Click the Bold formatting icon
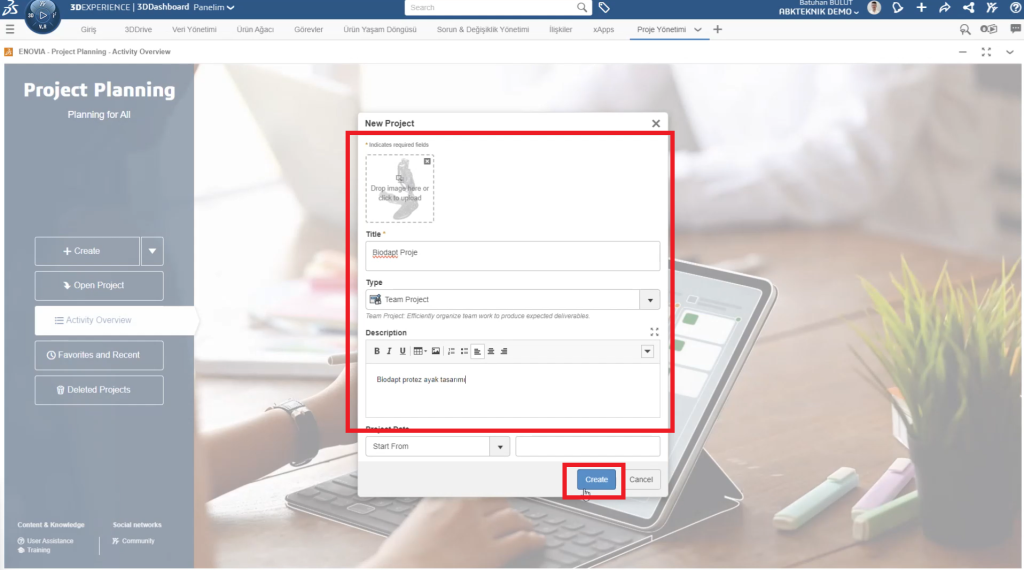Image resolution: width=1024 pixels, height=570 pixels. 377,351
